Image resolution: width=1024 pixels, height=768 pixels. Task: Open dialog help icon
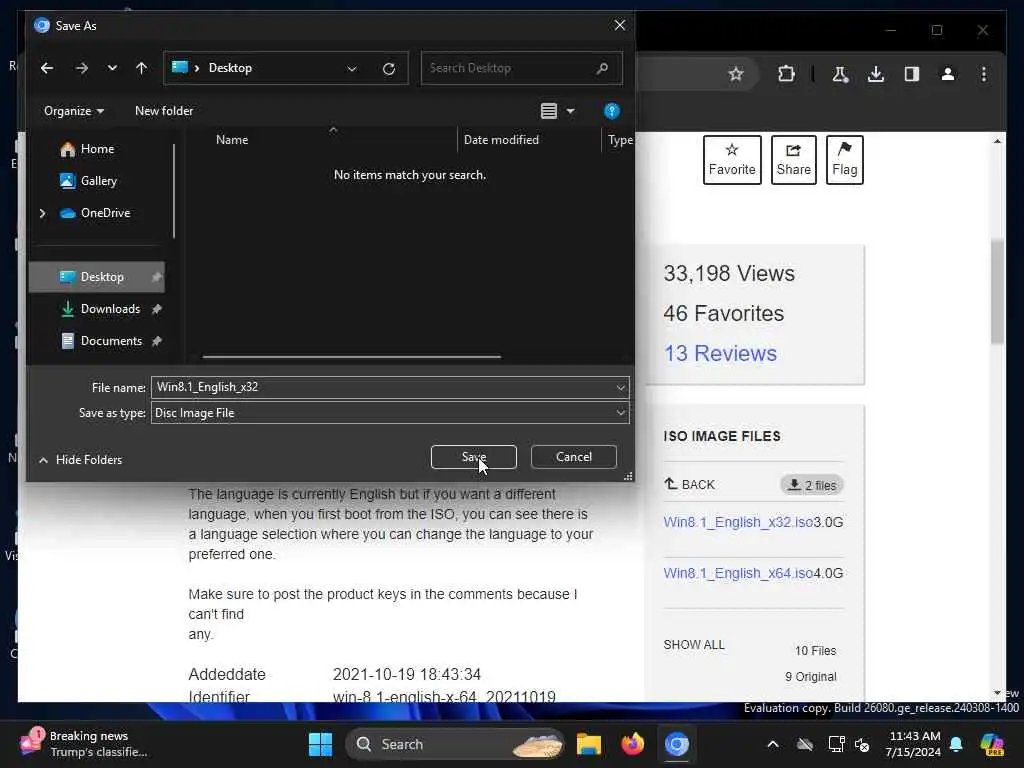coord(611,111)
